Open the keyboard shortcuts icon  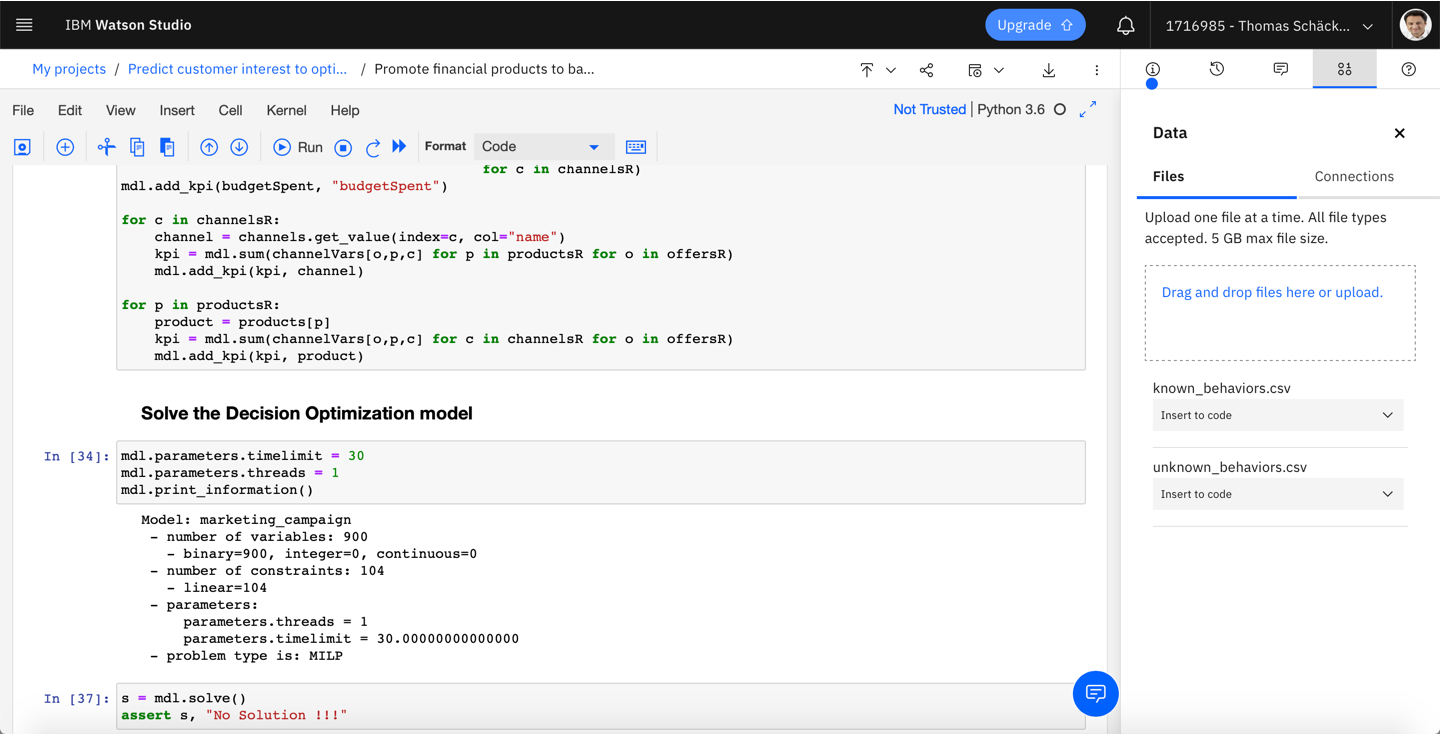pos(636,146)
